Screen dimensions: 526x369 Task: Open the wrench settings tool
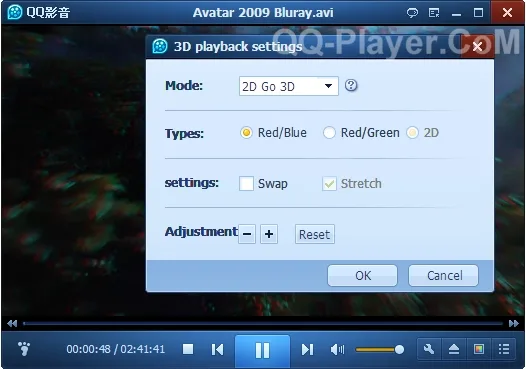click(x=429, y=349)
